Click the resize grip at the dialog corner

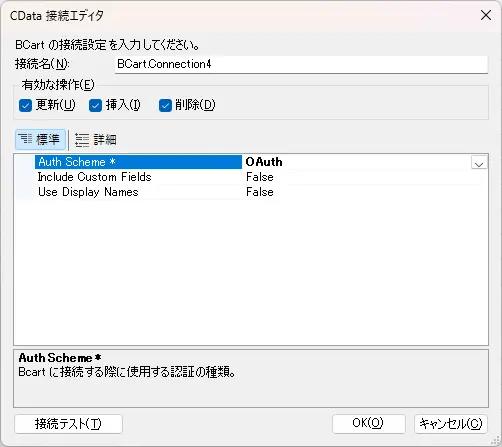(496, 441)
